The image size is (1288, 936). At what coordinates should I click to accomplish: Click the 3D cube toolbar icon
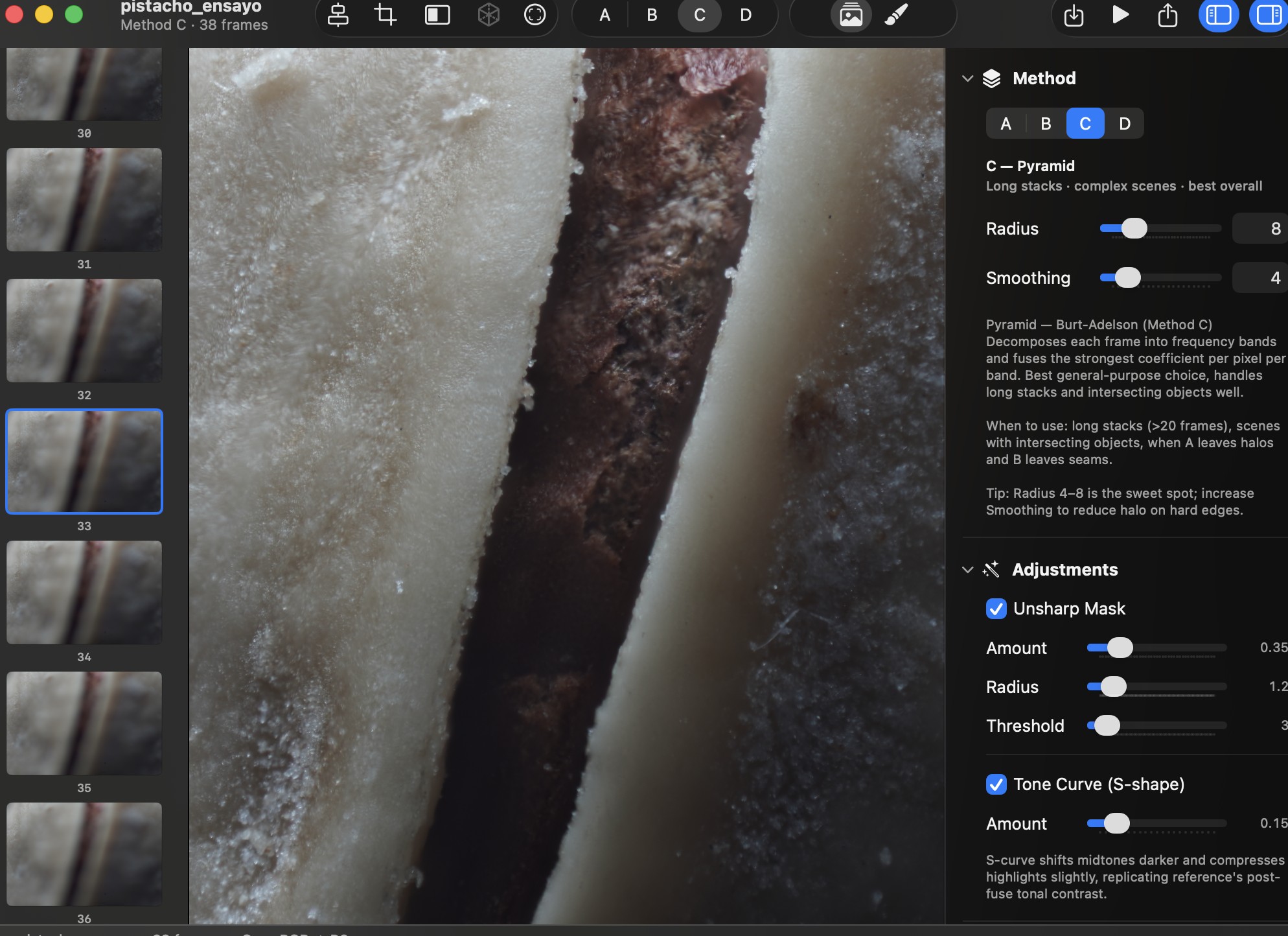coord(489,15)
